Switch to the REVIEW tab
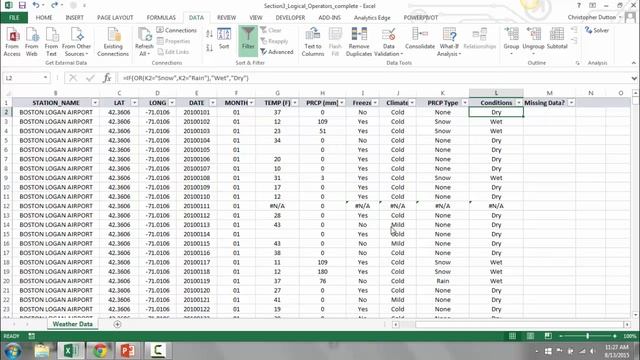This screenshot has height=360, width=640. [227, 18]
